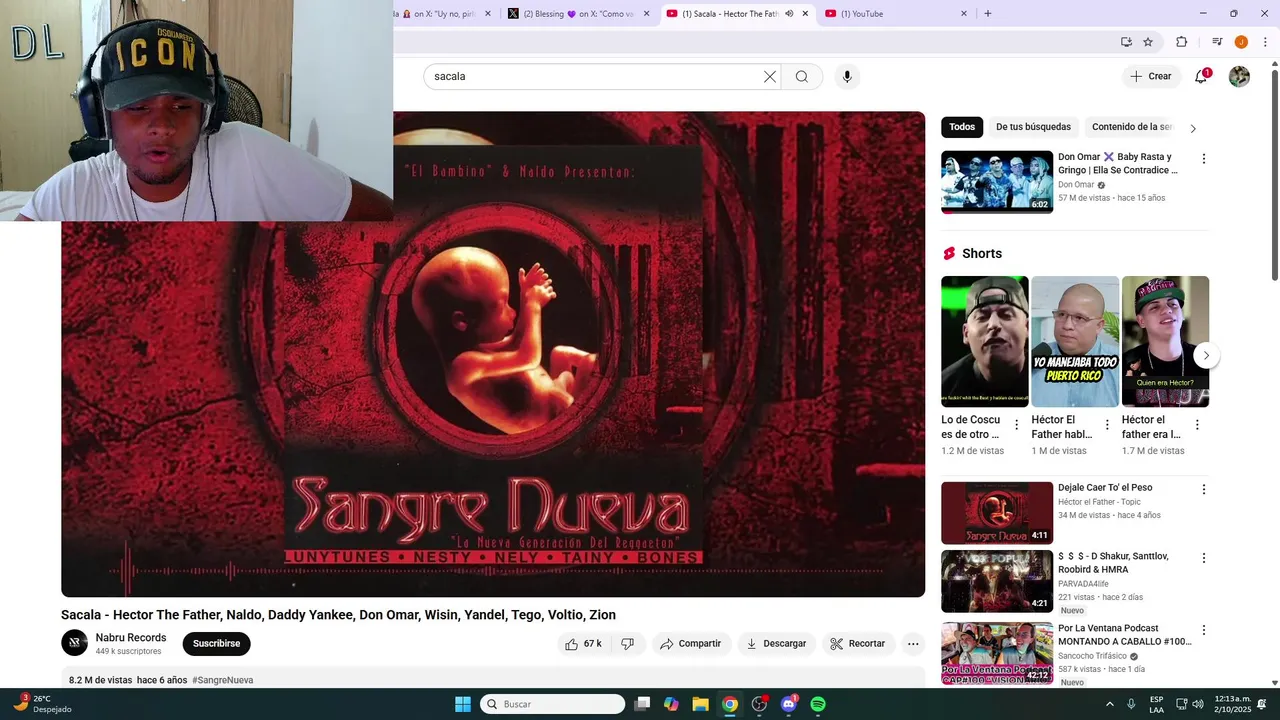Open the 'Lo de Coscu' short thumbnail
This screenshot has width=1280, height=720.
point(984,341)
